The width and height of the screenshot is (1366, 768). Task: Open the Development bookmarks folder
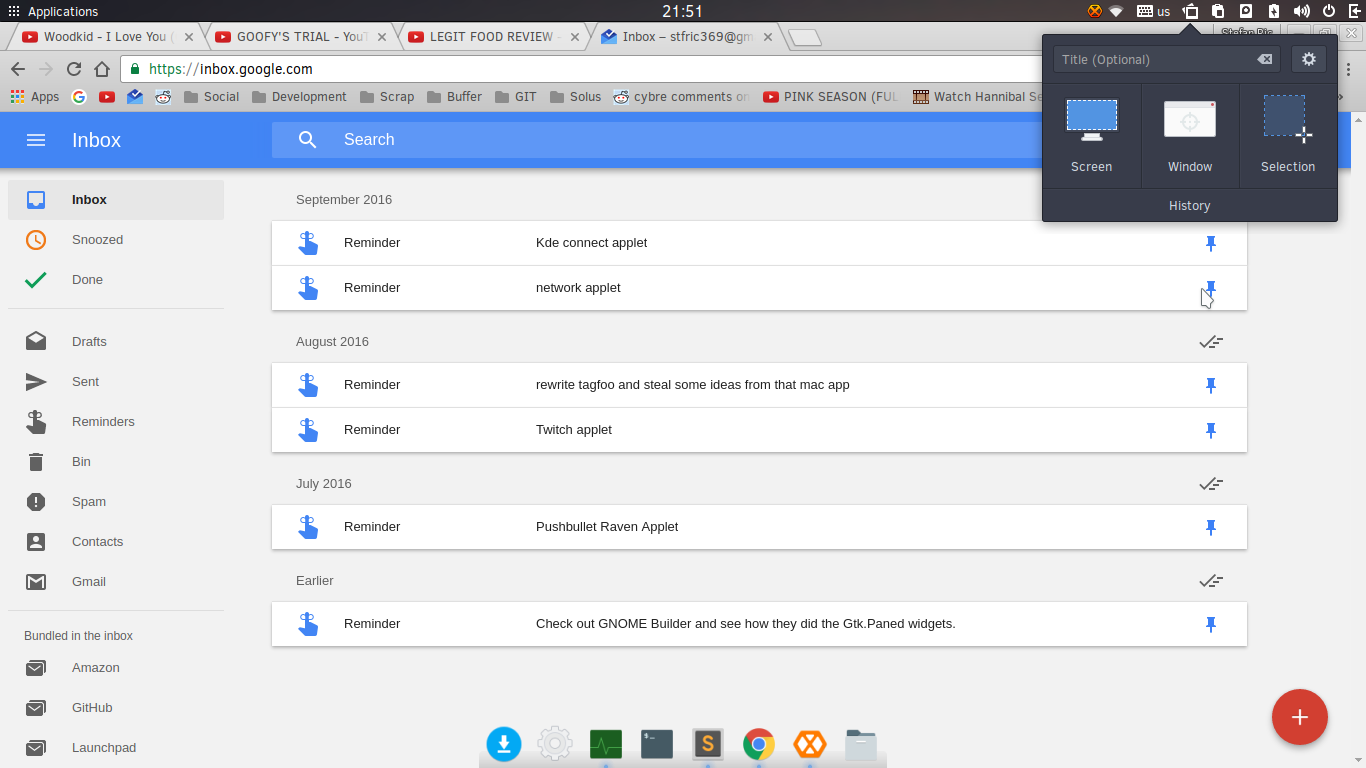tap(300, 97)
